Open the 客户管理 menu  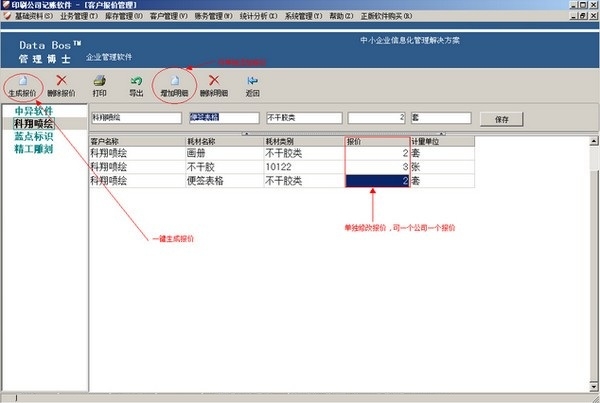[168, 16]
